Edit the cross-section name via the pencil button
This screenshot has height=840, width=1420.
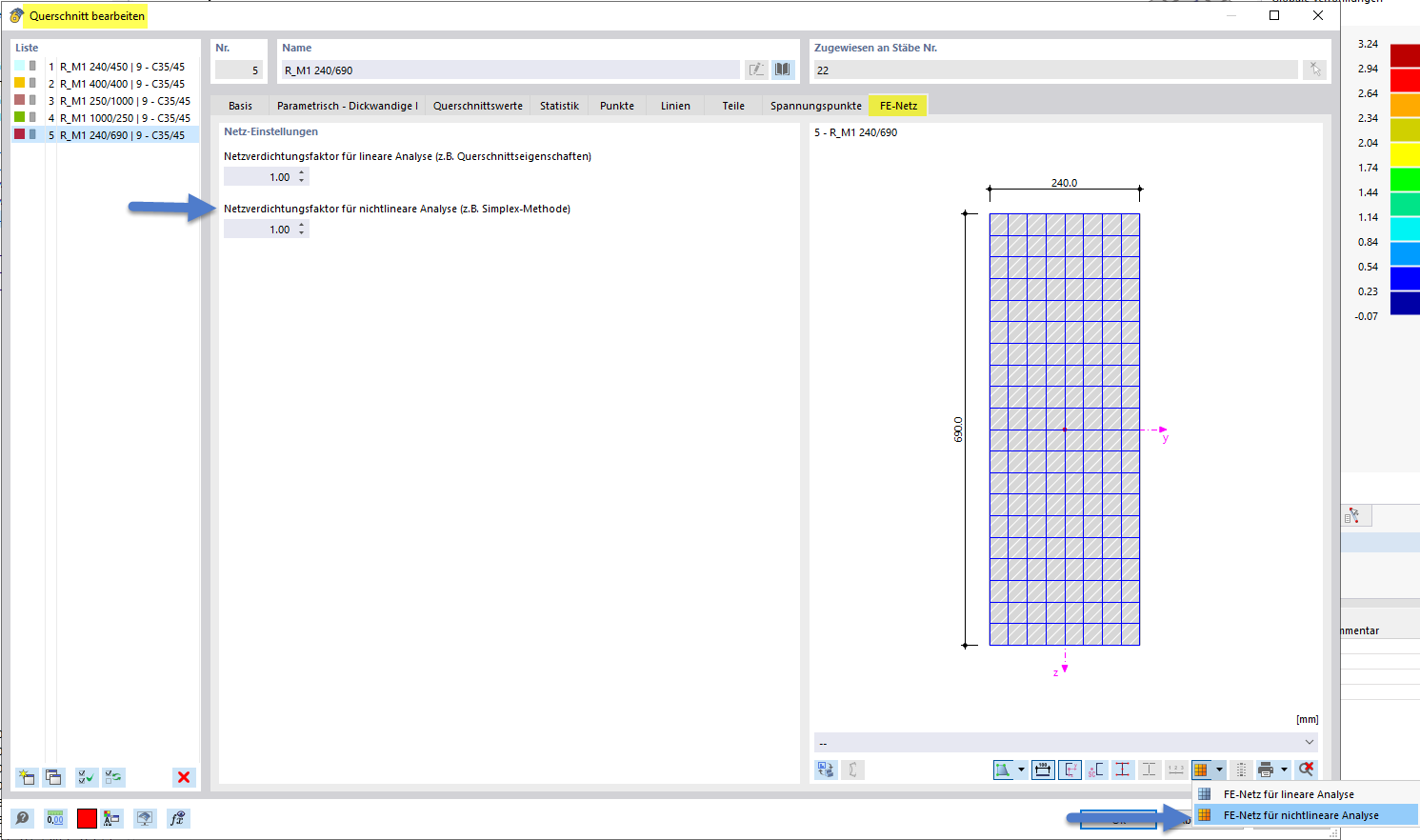coord(755,69)
